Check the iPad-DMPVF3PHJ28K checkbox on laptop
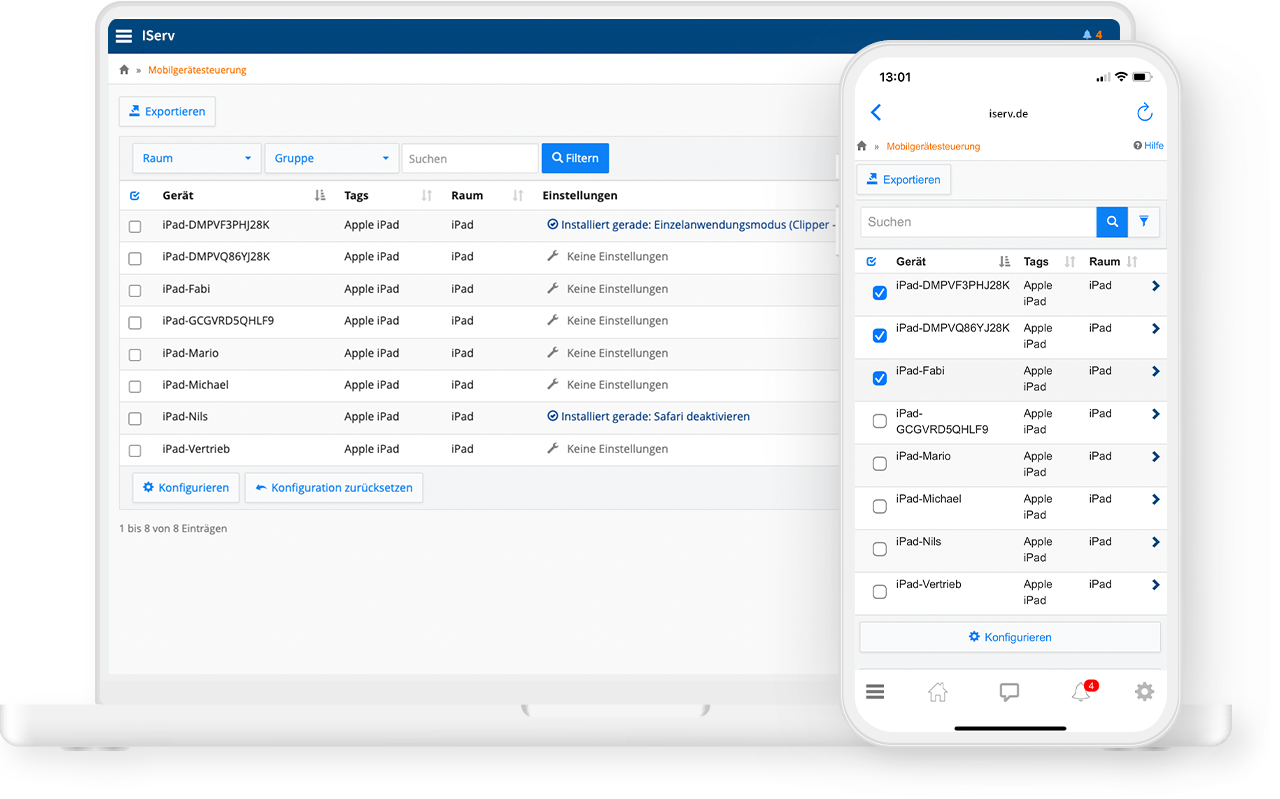The height and width of the screenshot is (799, 1280). 135,227
